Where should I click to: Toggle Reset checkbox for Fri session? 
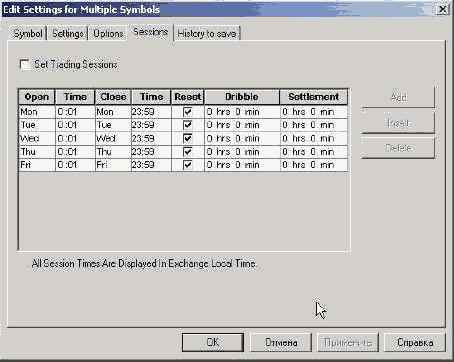188,165
